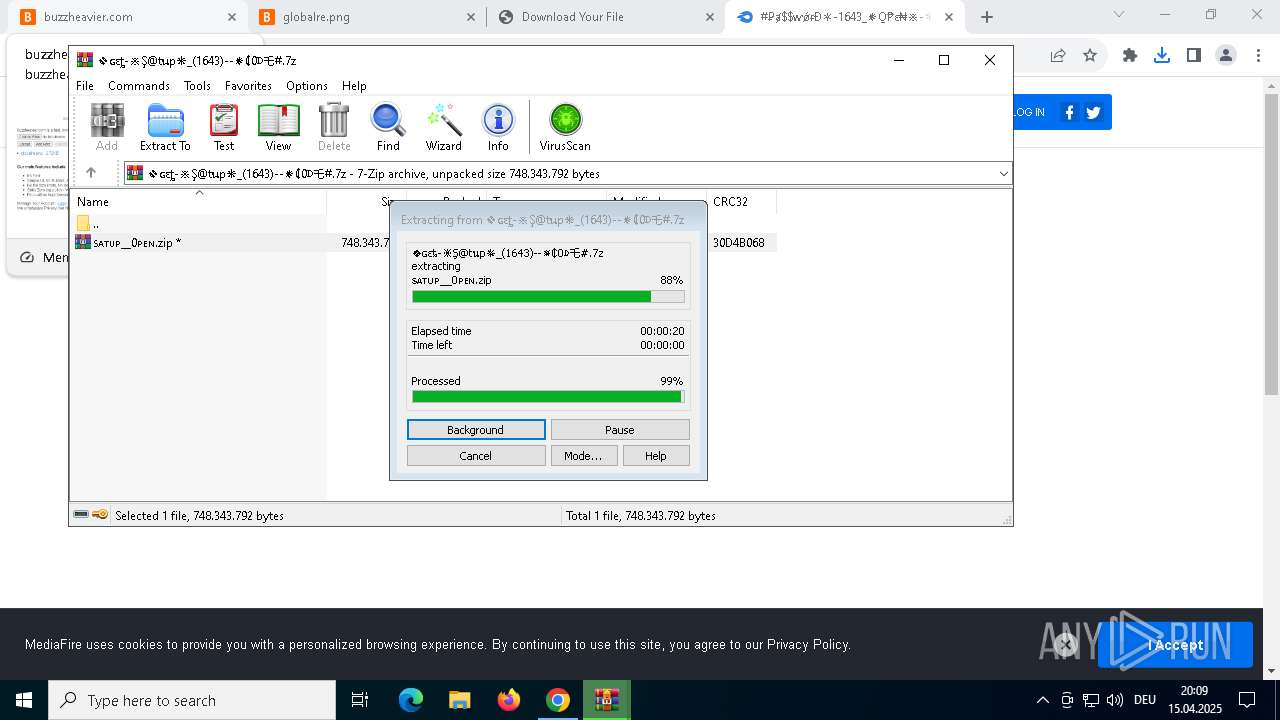Open Microsoft Edge from taskbar
Viewport: 1280px width, 720px height.
tap(411, 700)
